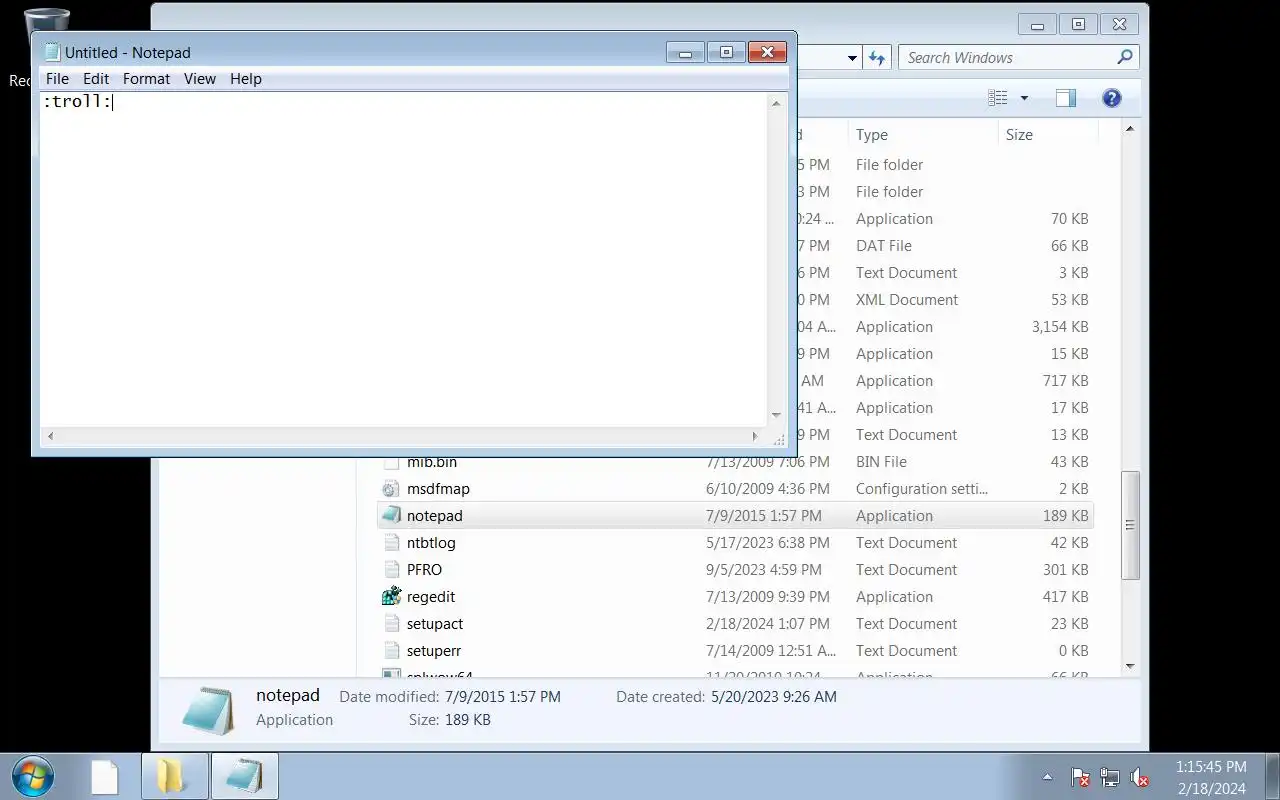Click the 'BIN File' type cell
Screen dimensions: 1280x800
click(x=881, y=462)
